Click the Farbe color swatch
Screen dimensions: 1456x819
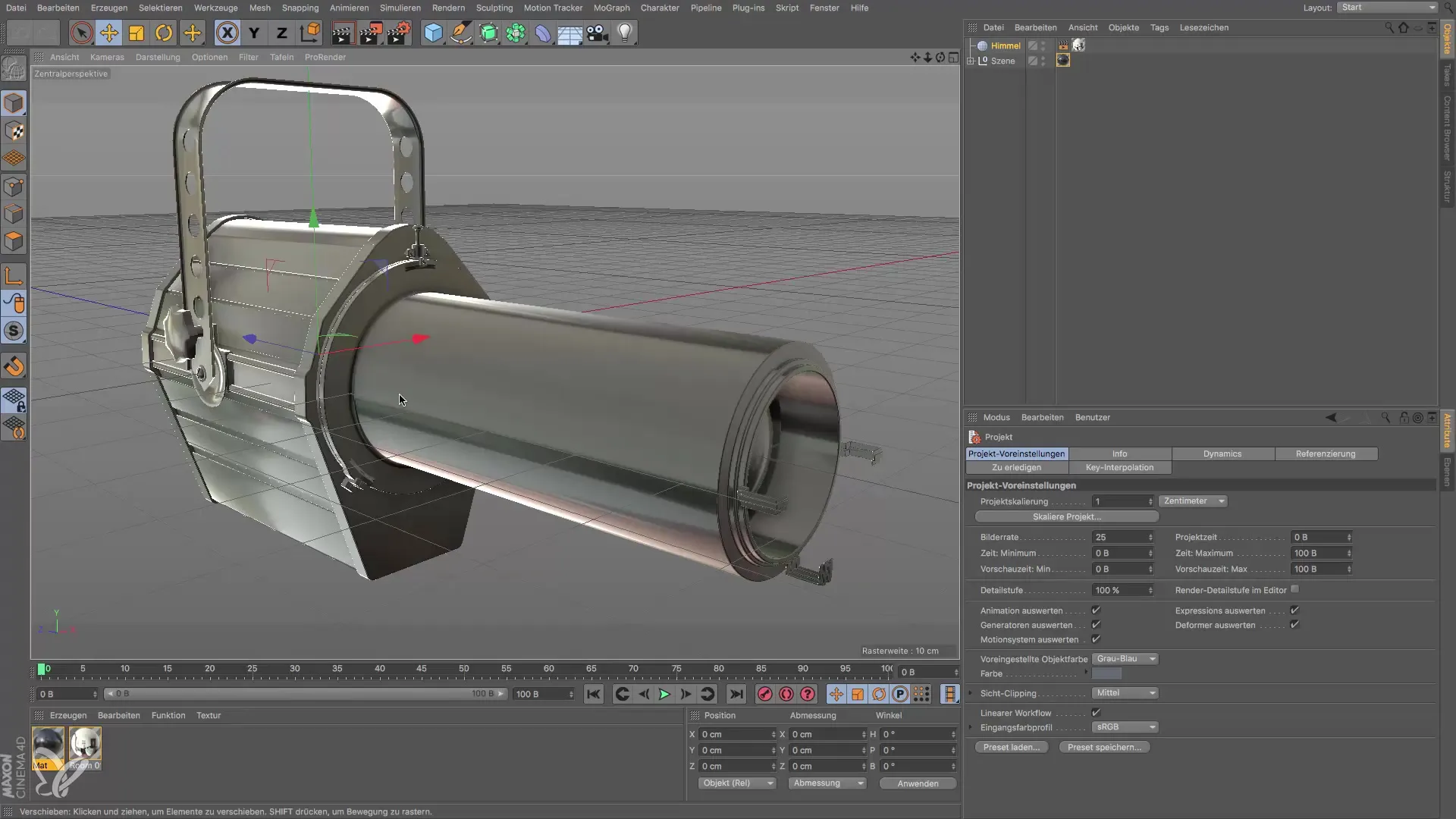[1106, 673]
